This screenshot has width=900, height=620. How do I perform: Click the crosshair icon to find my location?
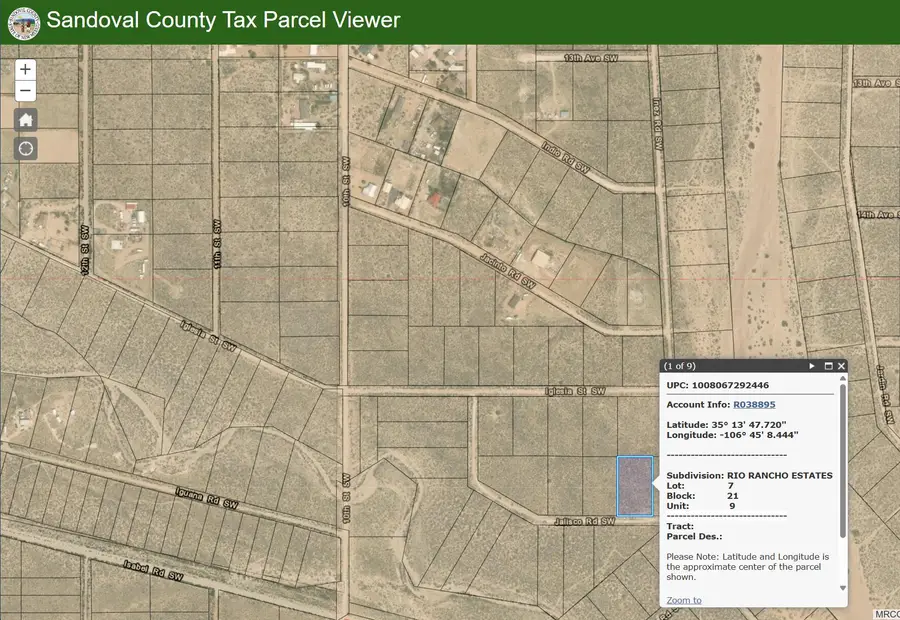coord(24,147)
